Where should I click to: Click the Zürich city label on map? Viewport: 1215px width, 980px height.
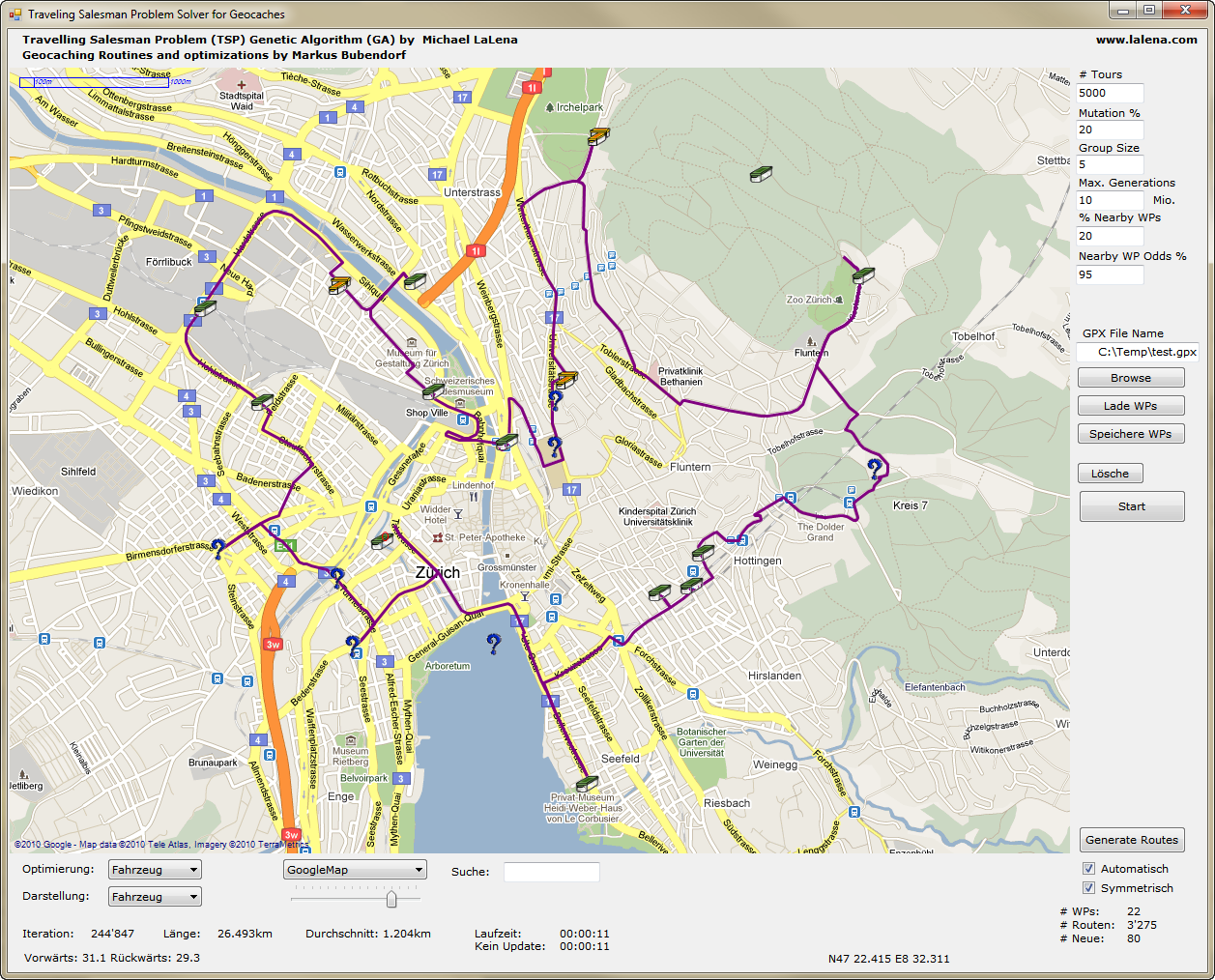pyautogui.click(x=438, y=572)
